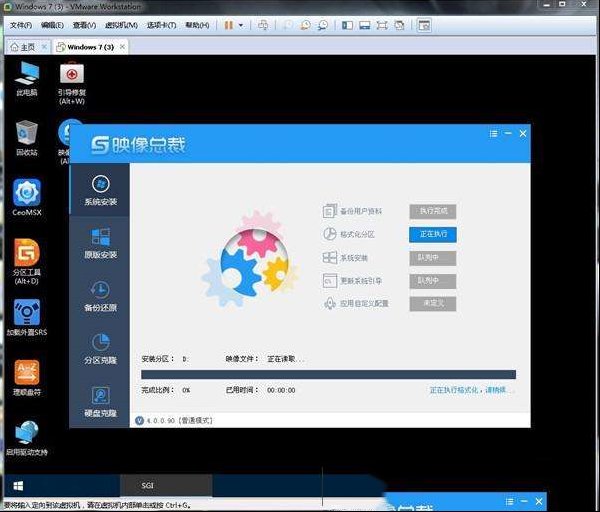
Task: Close the 映像总裁 window
Action: [523, 134]
